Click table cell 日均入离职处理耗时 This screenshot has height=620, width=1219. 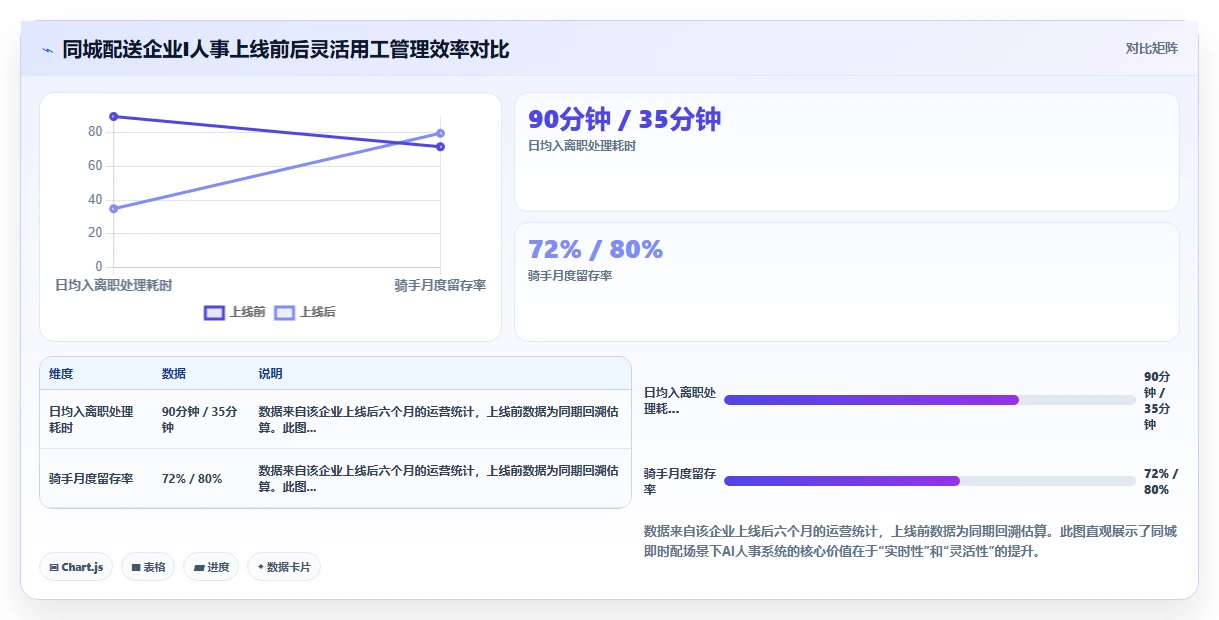tap(91, 419)
